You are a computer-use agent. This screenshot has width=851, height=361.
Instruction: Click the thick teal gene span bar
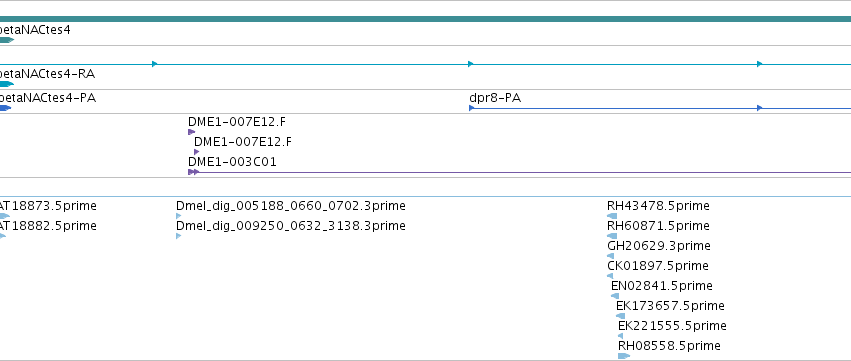(426, 19)
